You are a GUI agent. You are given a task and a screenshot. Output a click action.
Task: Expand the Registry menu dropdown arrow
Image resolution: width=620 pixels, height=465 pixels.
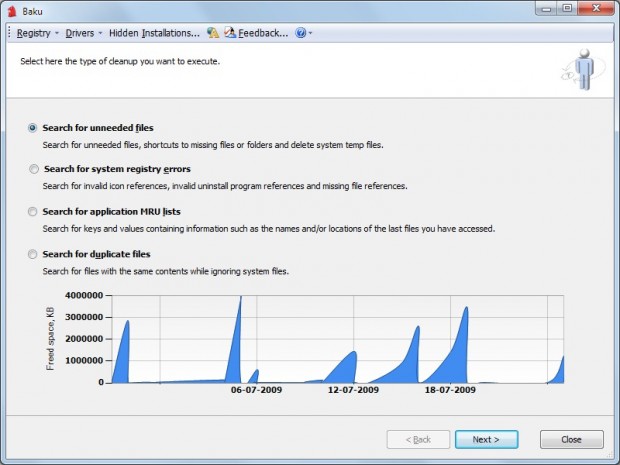57,33
